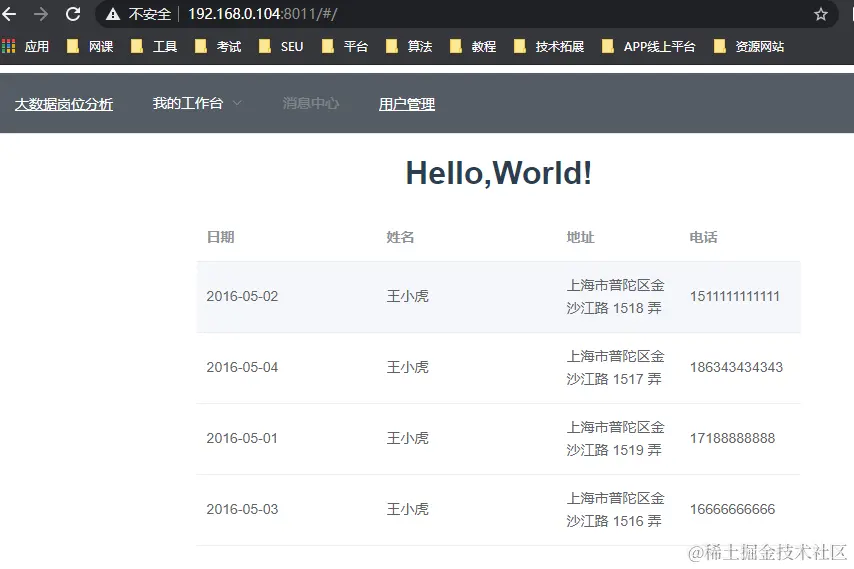Open the SEU bookmark folder
This screenshot has height=569, width=854.
click(x=281, y=47)
